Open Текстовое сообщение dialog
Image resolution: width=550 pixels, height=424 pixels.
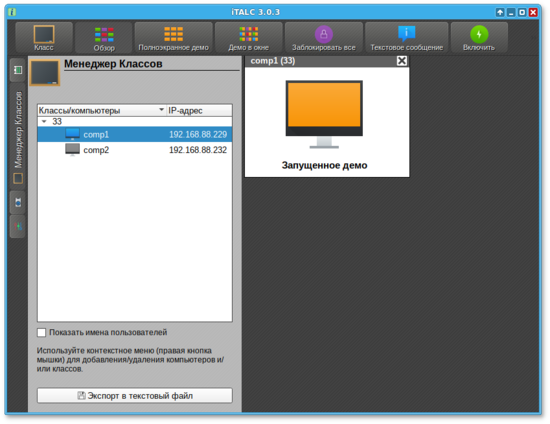coord(407,38)
